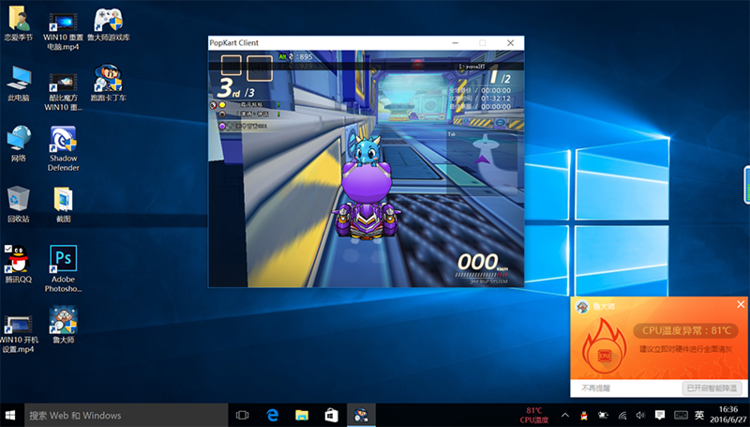Close the 鲁大师 CPU temperature popup

point(740,305)
